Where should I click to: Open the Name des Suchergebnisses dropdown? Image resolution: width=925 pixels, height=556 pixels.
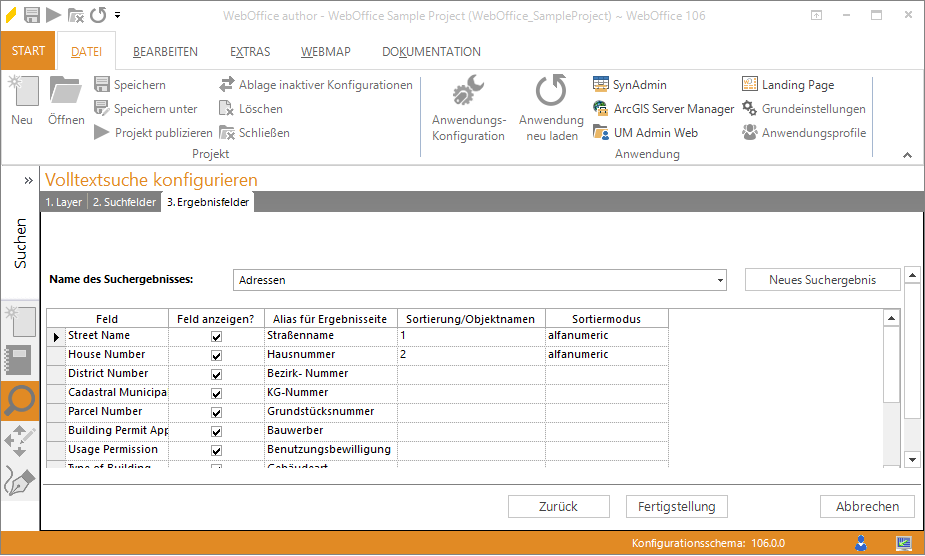coord(720,281)
